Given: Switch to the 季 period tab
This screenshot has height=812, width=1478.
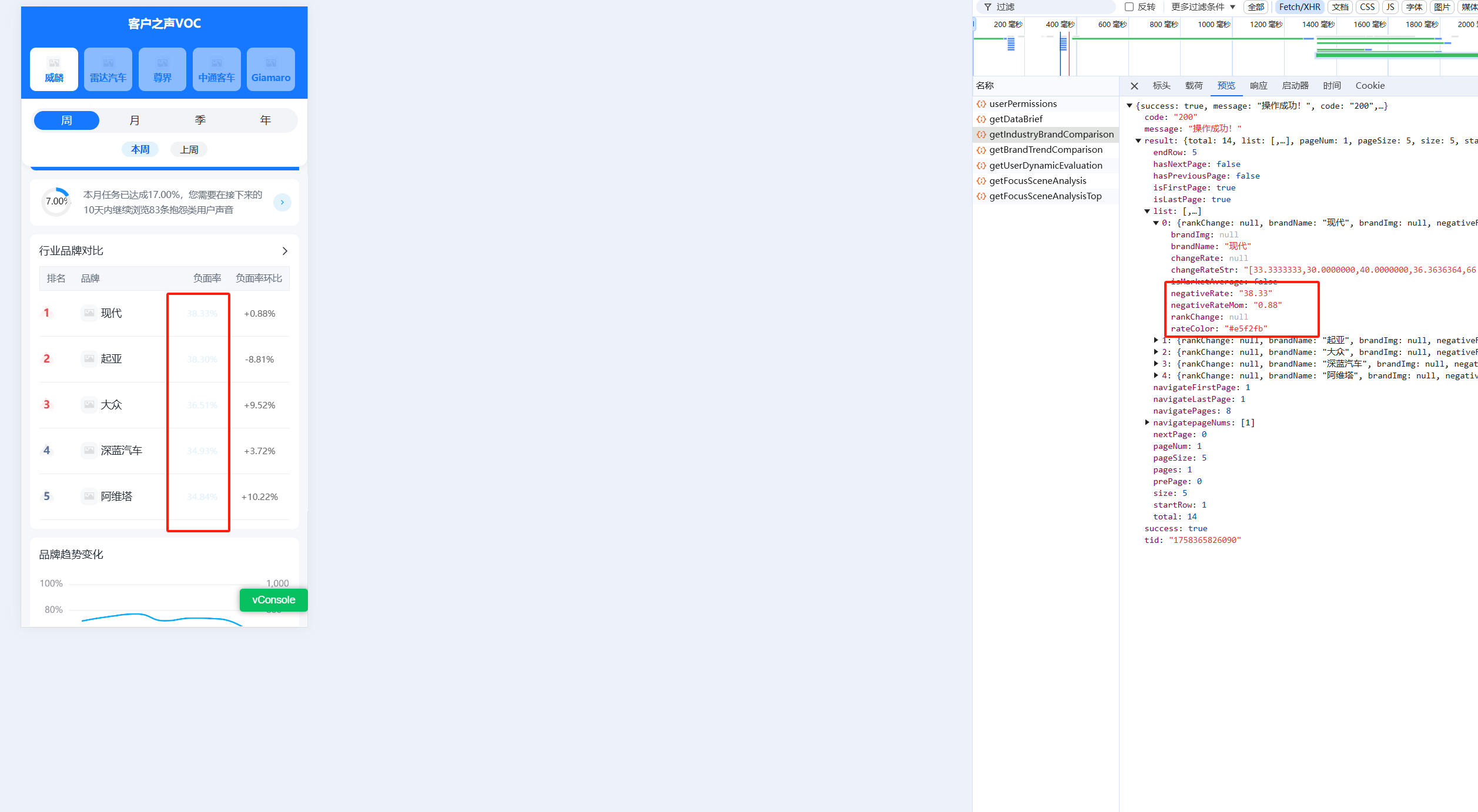Looking at the screenshot, I should pos(200,120).
